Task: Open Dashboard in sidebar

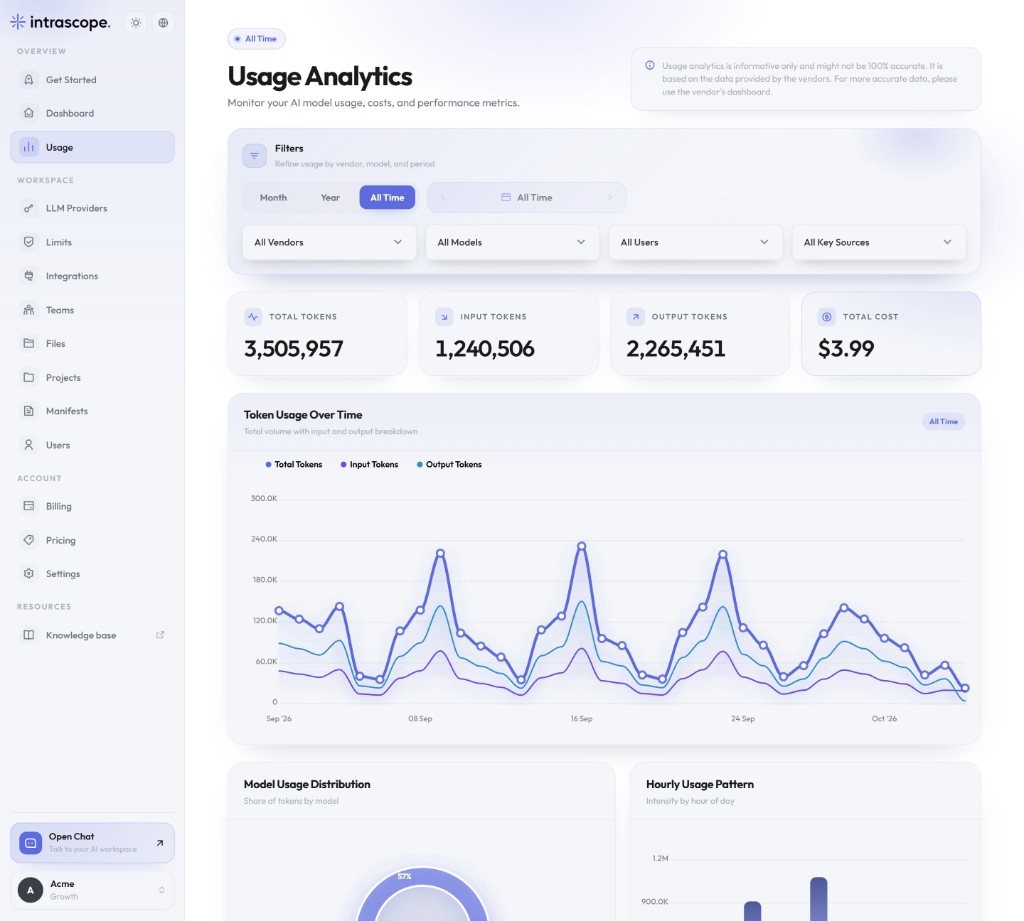Action: click(x=92, y=113)
